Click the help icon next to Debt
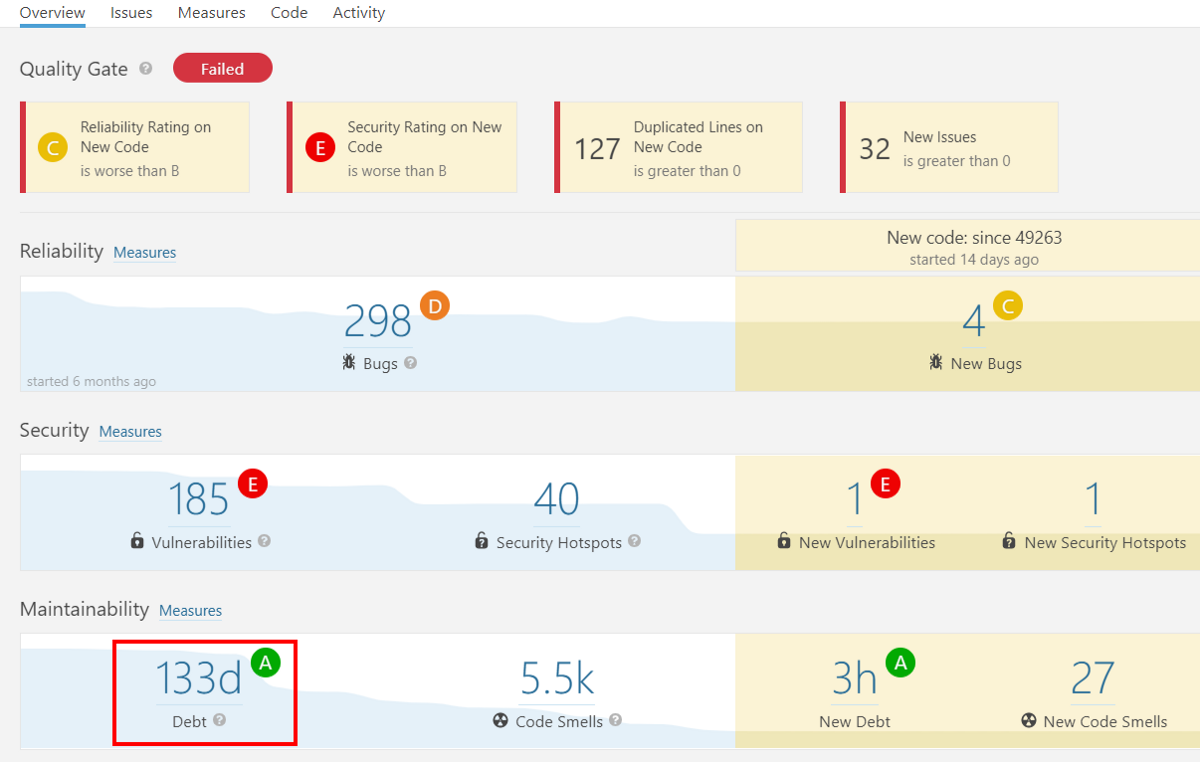The image size is (1200, 762). pos(219,720)
